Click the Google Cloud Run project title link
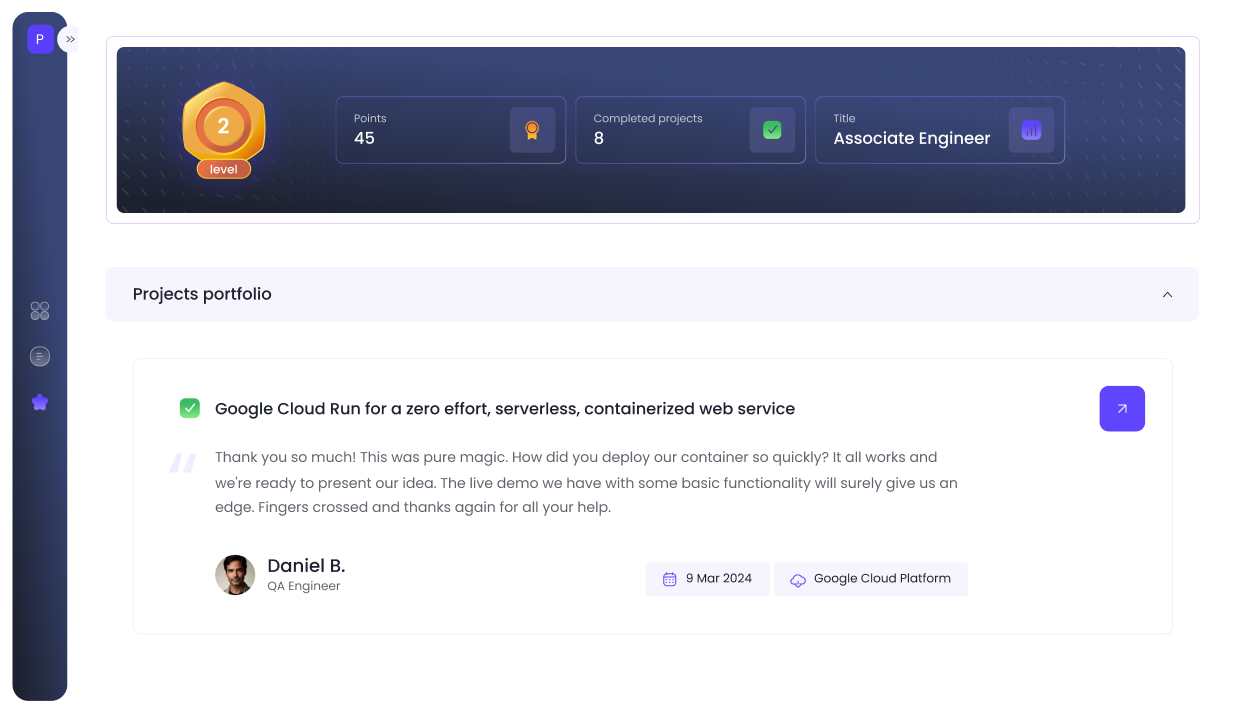Screen dimensions: 1237x711 [x=504, y=408]
